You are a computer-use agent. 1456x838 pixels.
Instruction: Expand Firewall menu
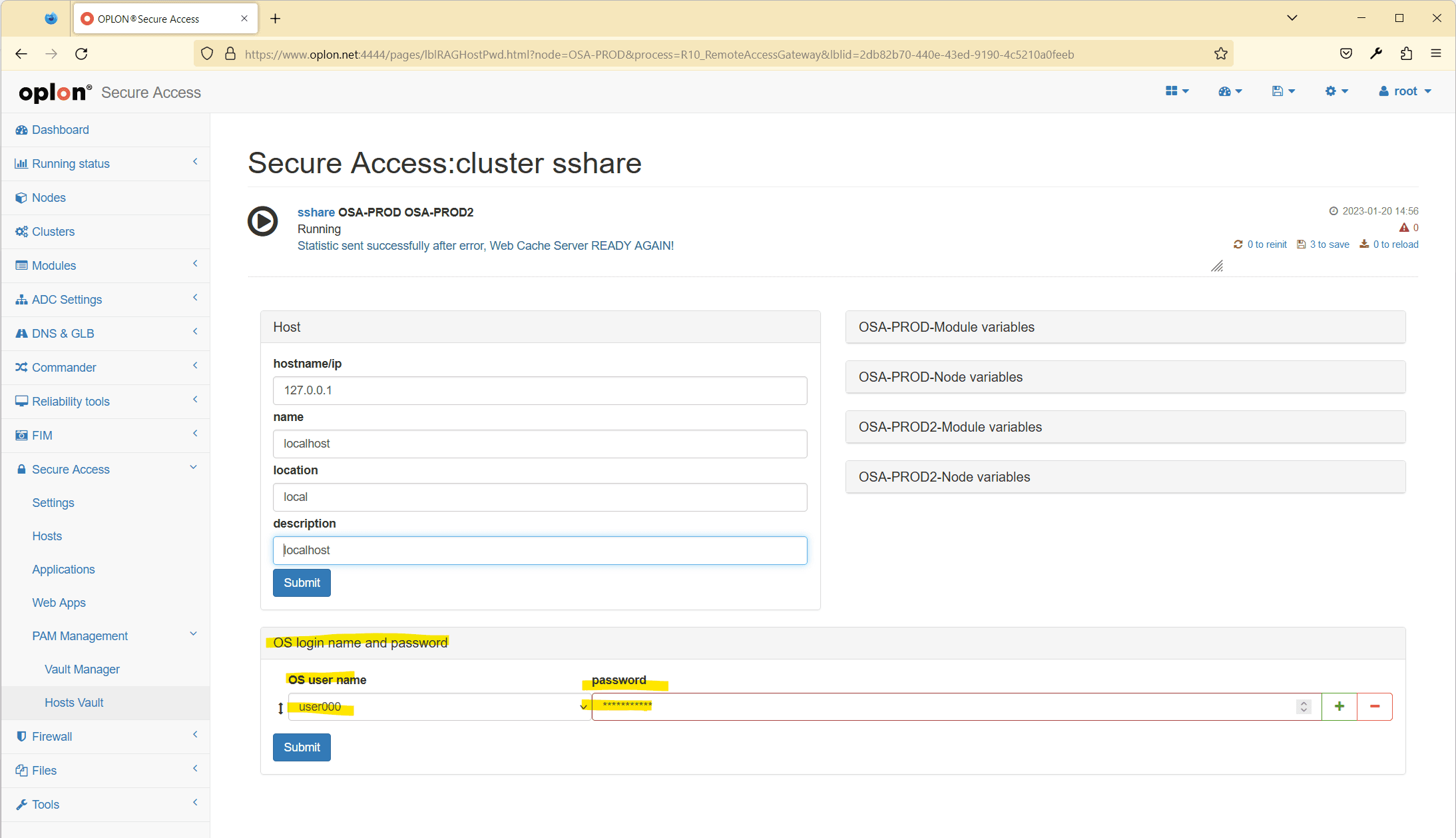tap(105, 737)
